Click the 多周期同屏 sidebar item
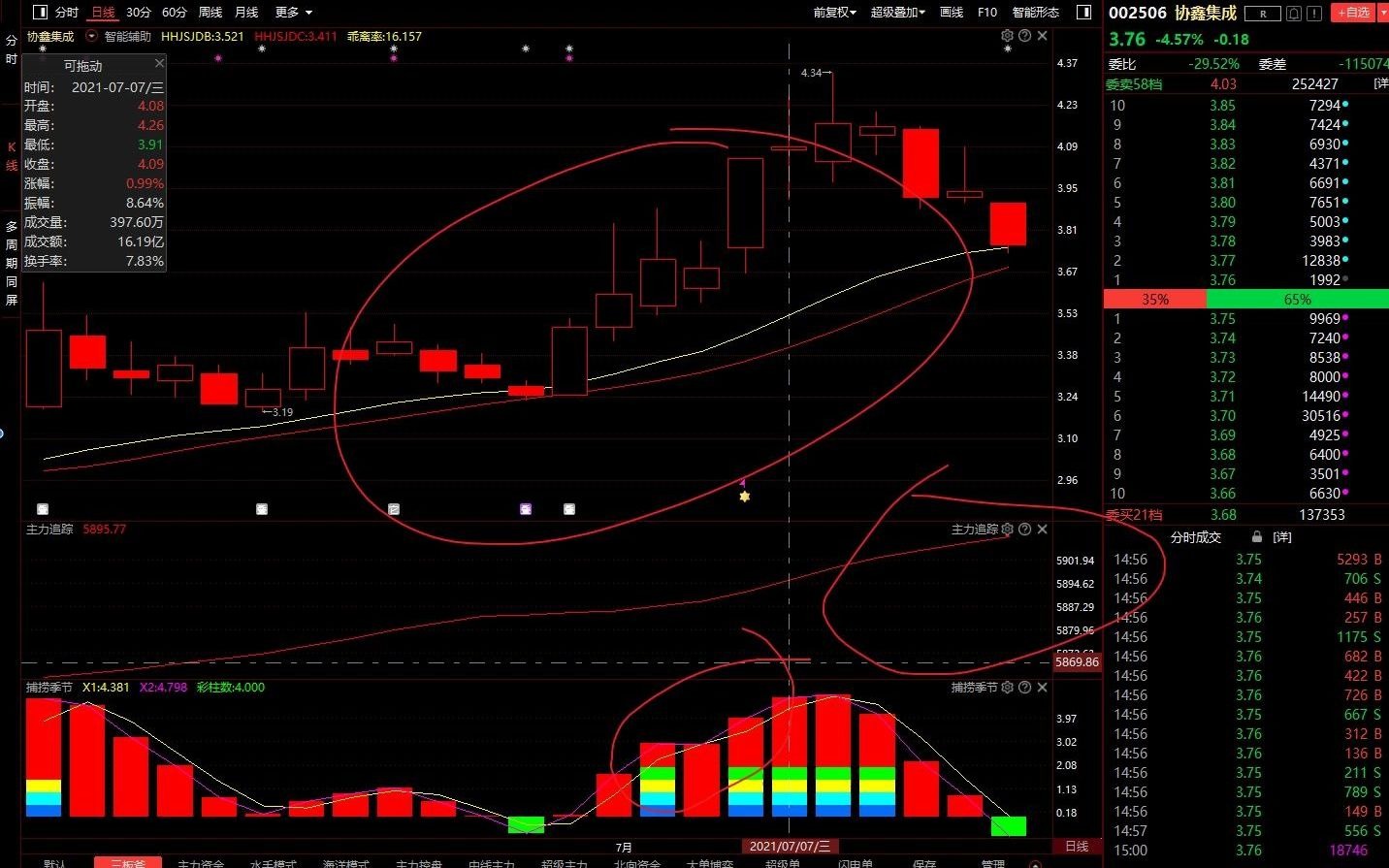The image size is (1389, 868). (12, 263)
